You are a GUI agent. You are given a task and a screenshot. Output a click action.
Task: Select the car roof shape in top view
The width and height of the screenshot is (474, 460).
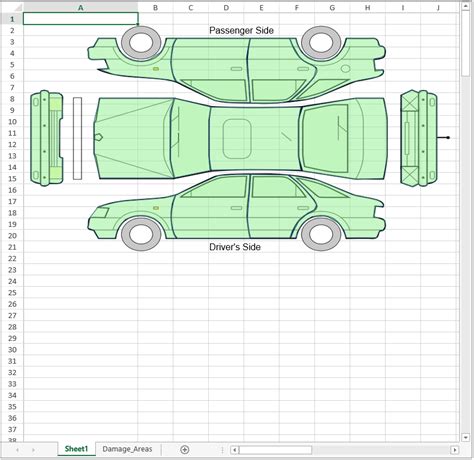[255, 138]
